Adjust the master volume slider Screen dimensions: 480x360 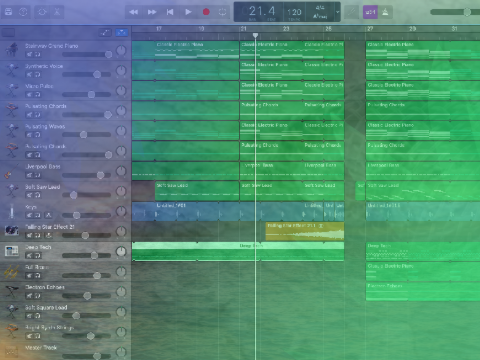[x=455, y=12]
